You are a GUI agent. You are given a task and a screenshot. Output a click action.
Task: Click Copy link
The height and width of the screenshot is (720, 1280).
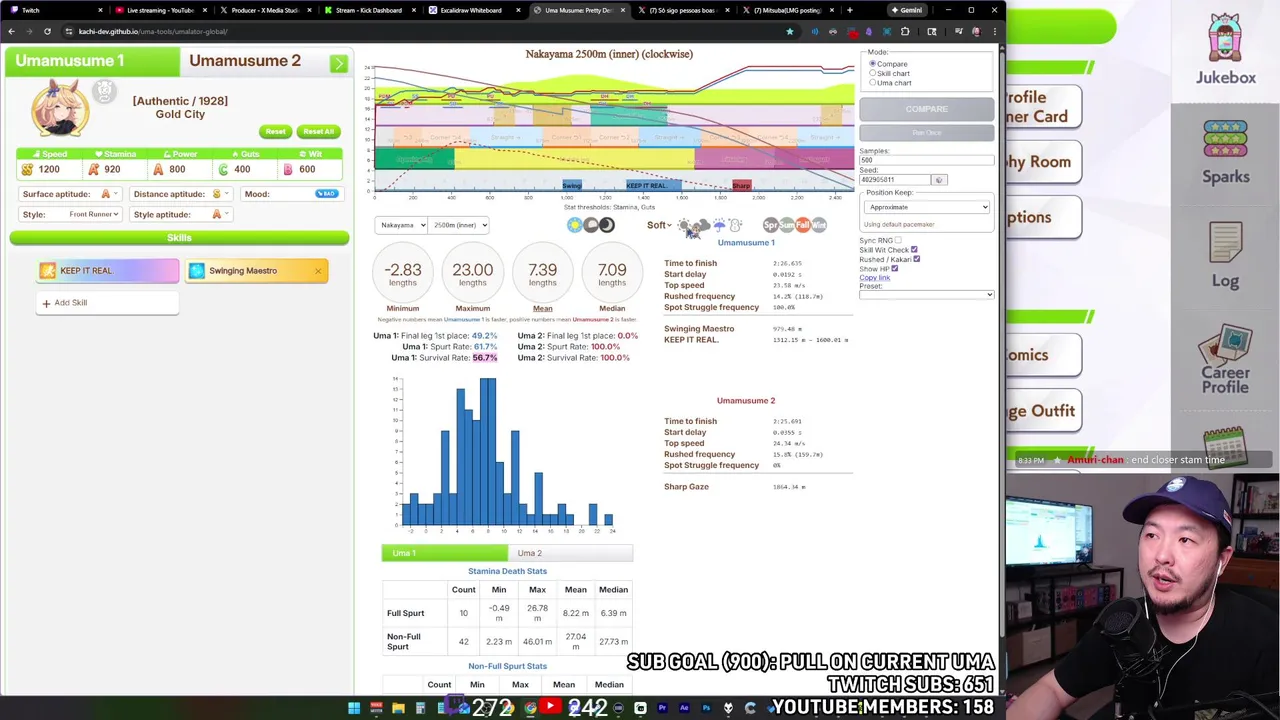pos(874,277)
